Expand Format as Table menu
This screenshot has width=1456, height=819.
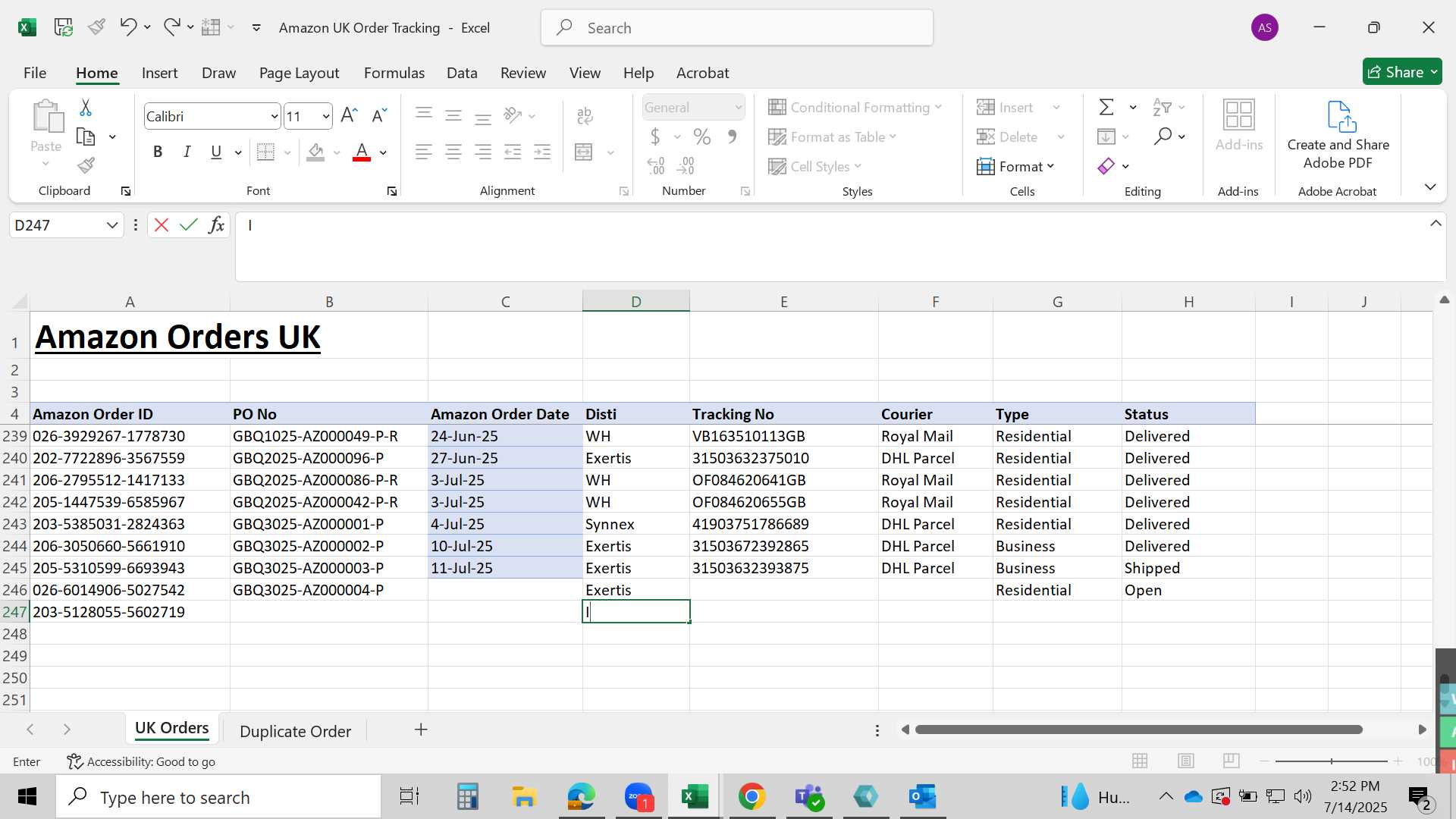pyautogui.click(x=832, y=137)
